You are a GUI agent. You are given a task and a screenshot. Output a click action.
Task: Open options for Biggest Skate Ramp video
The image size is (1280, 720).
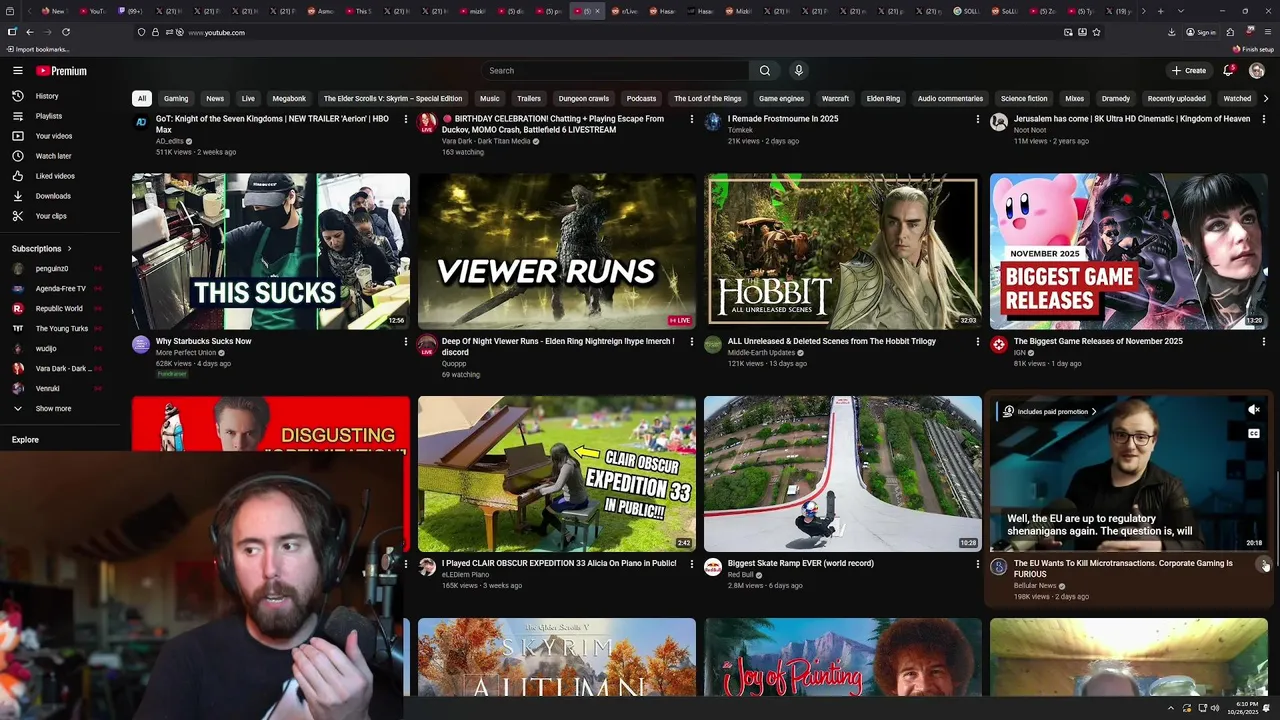coord(977,564)
